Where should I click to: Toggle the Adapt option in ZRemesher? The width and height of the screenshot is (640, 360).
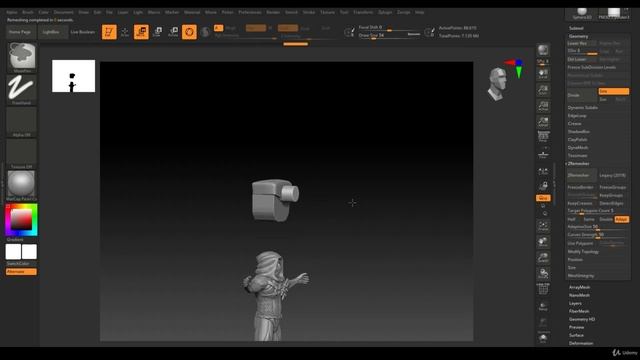[622, 219]
